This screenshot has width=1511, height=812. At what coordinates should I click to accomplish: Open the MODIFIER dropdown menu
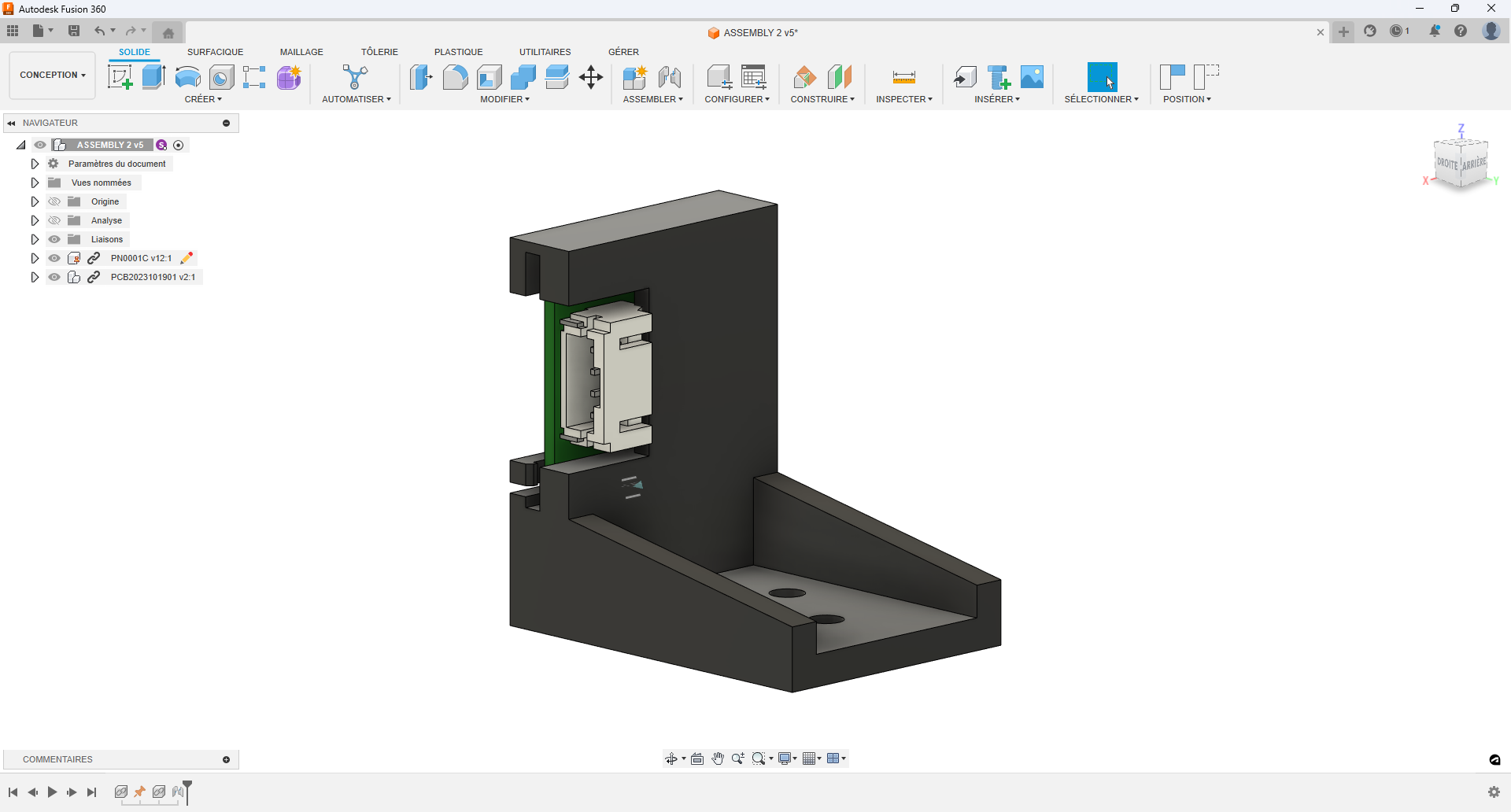click(504, 99)
